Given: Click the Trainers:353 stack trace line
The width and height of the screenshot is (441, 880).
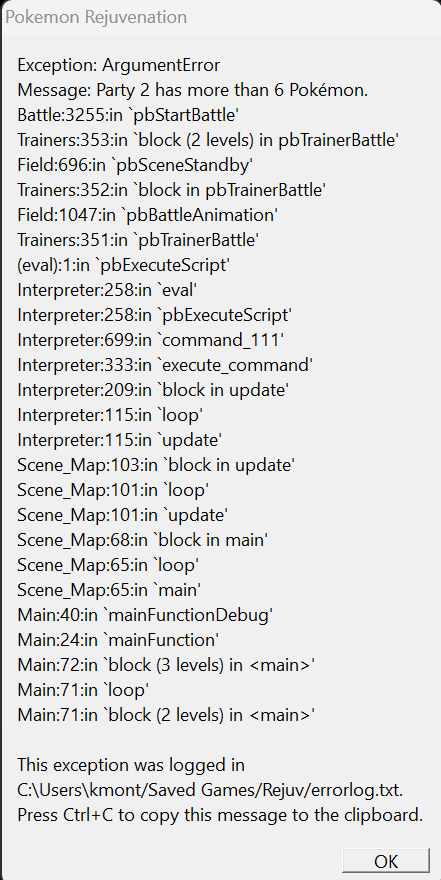Looking at the screenshot, I should (x=208, y=140).
